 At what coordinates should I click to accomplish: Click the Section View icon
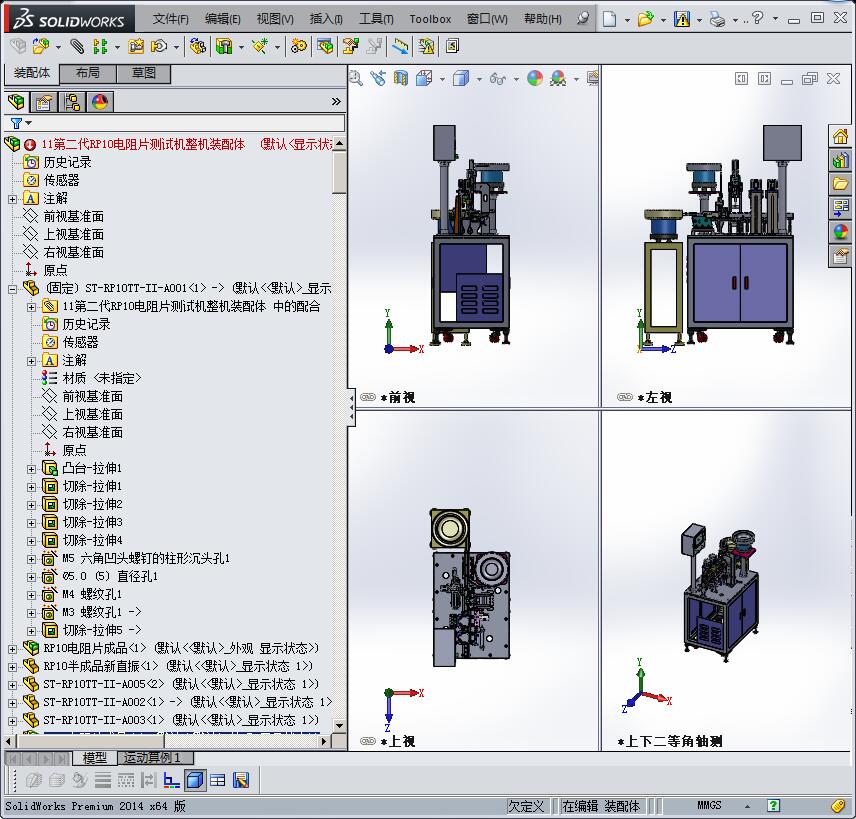(401, 79)
